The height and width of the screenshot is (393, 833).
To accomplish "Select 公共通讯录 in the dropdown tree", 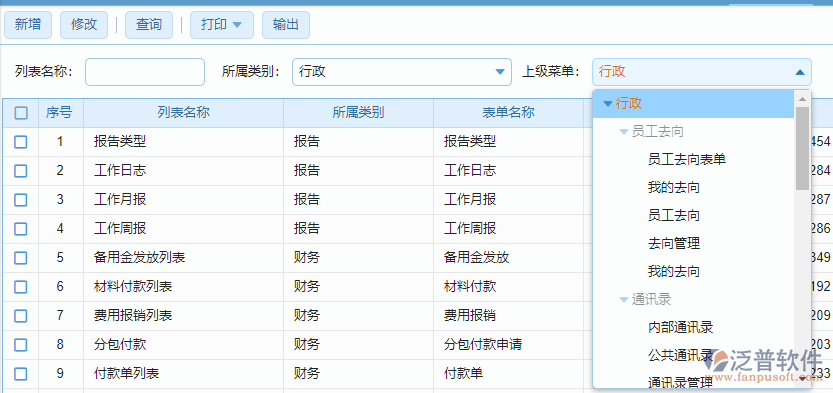I will [681, 355].
